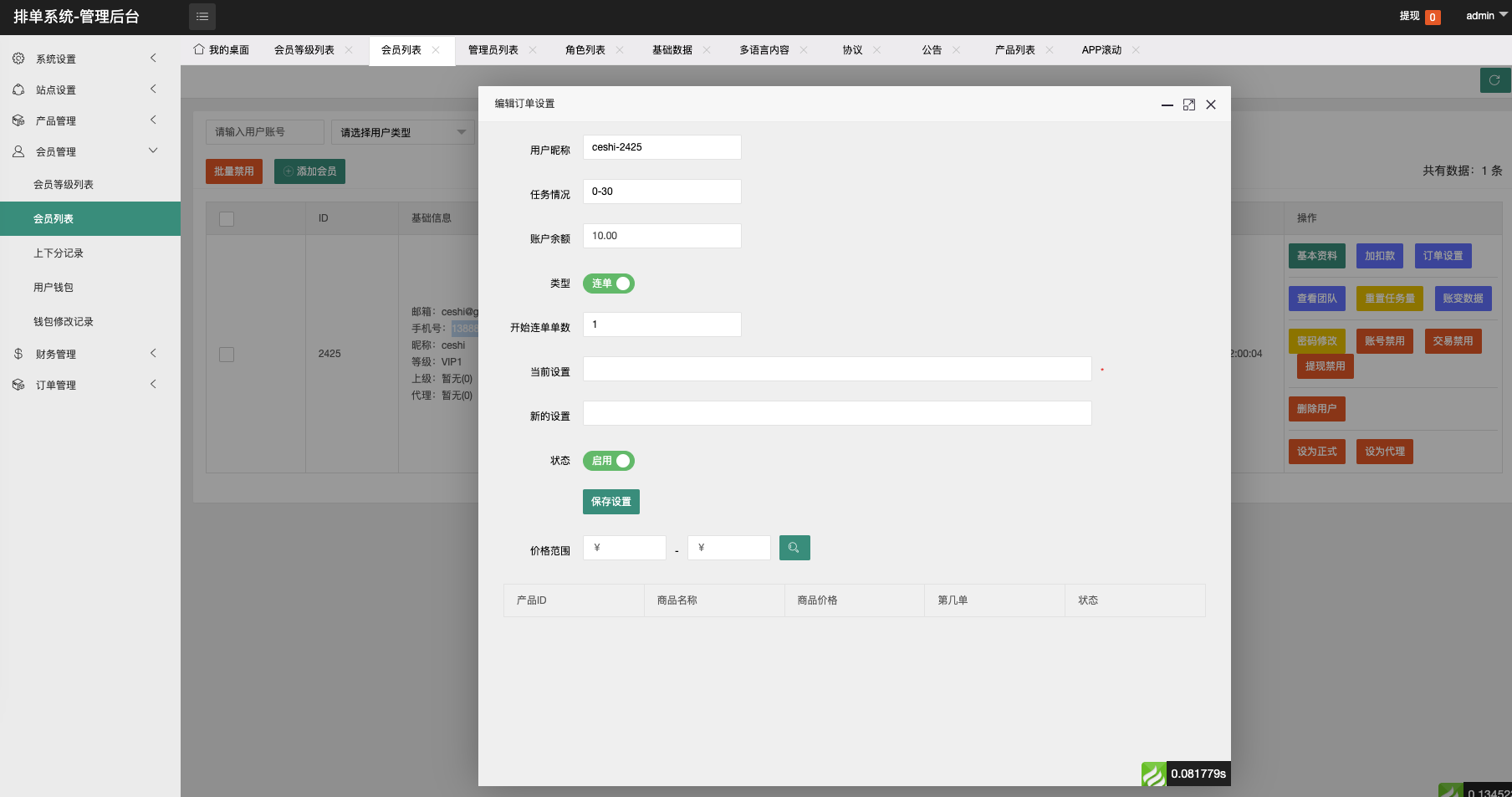Toggle the 启用 status switch
The image size is (1512, 797).
tap(608, 461)
